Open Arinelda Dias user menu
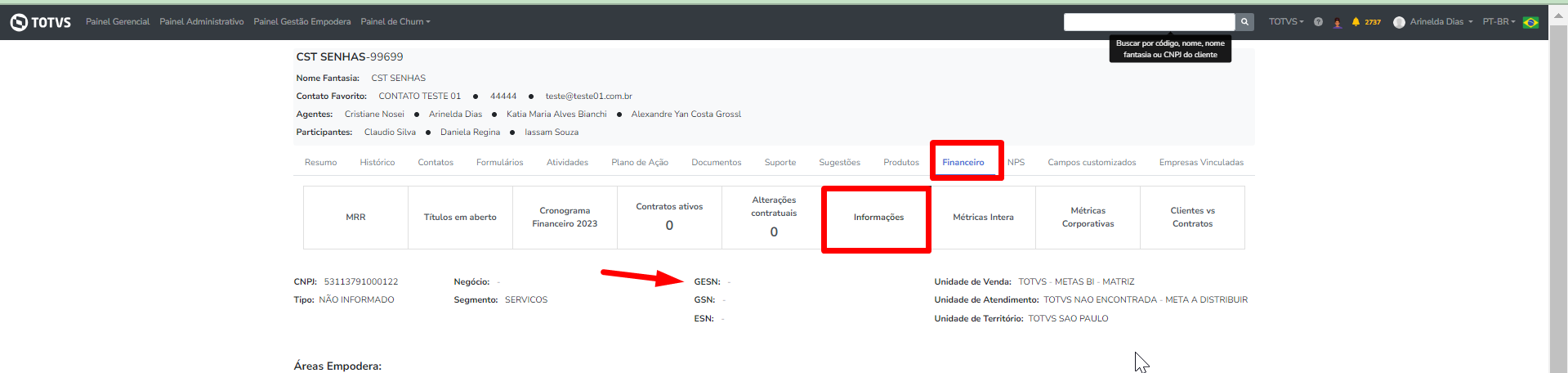 pyautogui.click(x=1441, y=22)
